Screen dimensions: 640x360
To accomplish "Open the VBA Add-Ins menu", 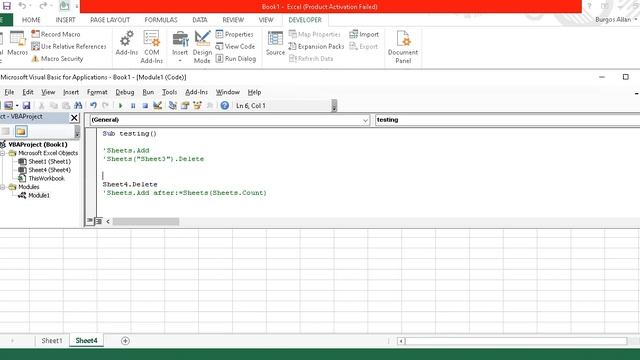I will point(196,92).
